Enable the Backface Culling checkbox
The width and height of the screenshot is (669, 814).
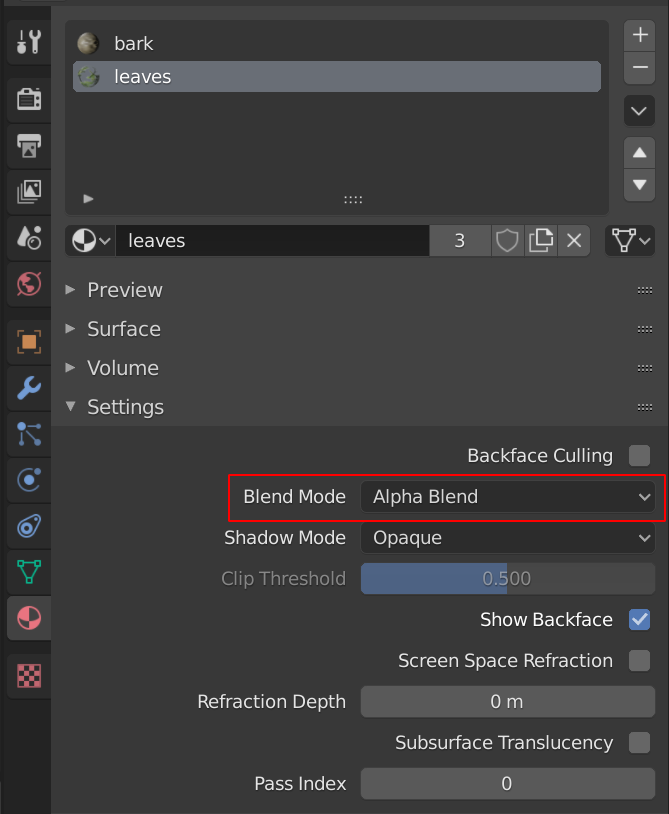tap(639, 456)
